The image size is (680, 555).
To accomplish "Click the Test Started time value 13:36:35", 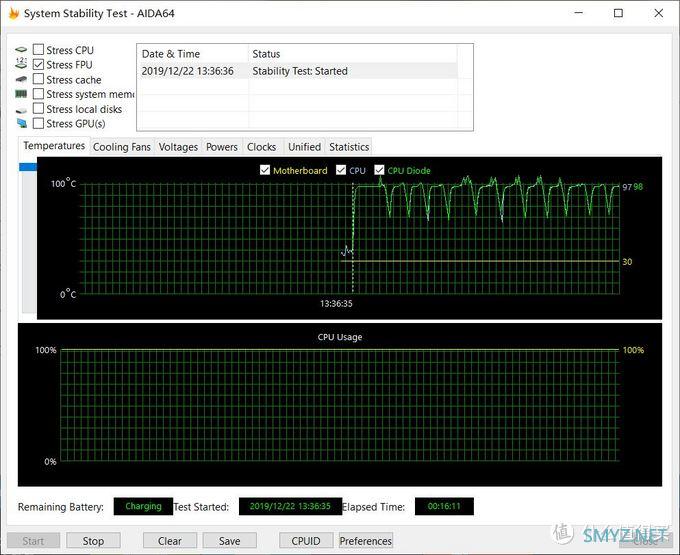I will (x=290, y=506).
